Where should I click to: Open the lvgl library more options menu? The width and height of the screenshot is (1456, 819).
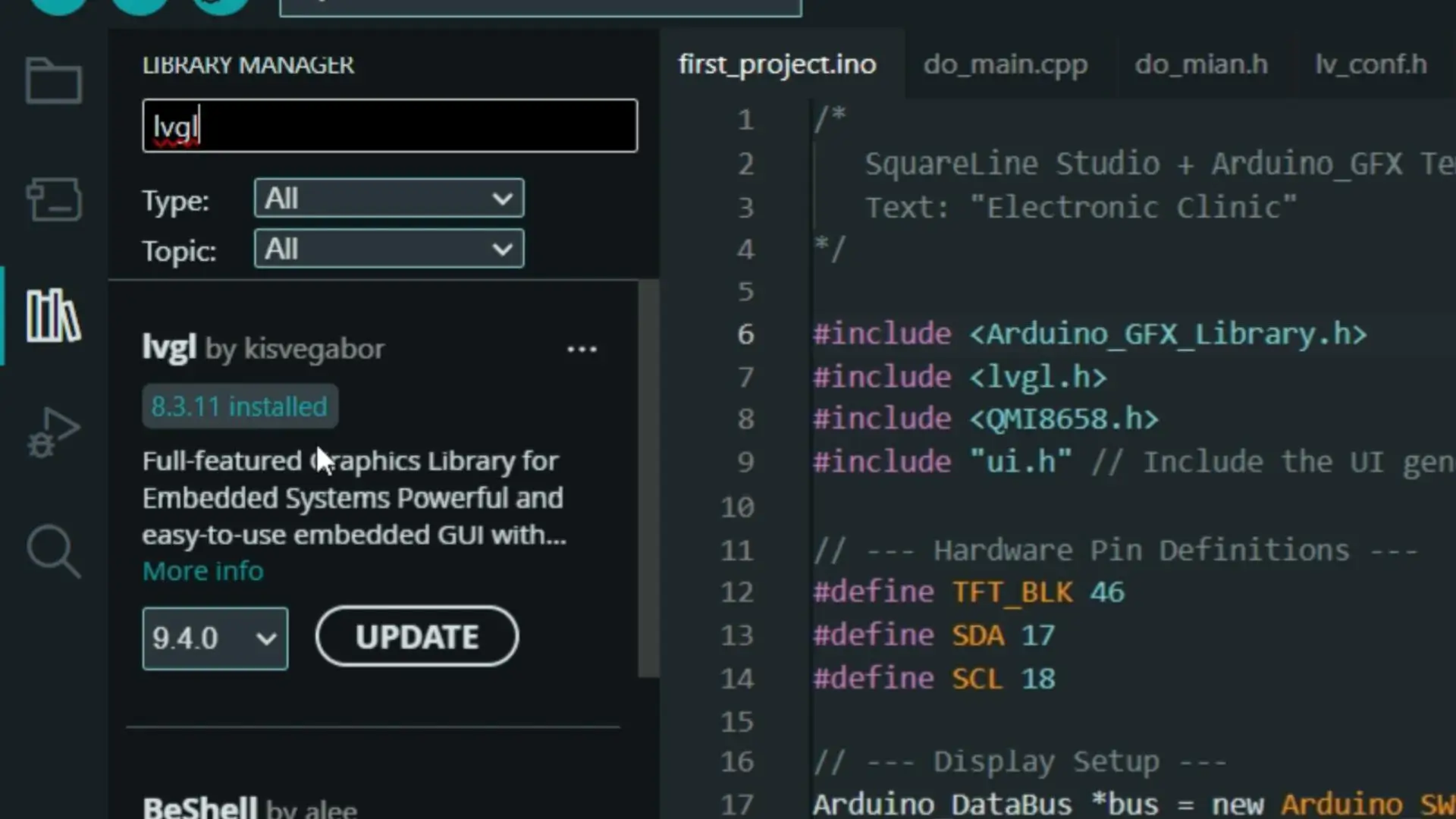pyautogui.click(x=582, y=350)
